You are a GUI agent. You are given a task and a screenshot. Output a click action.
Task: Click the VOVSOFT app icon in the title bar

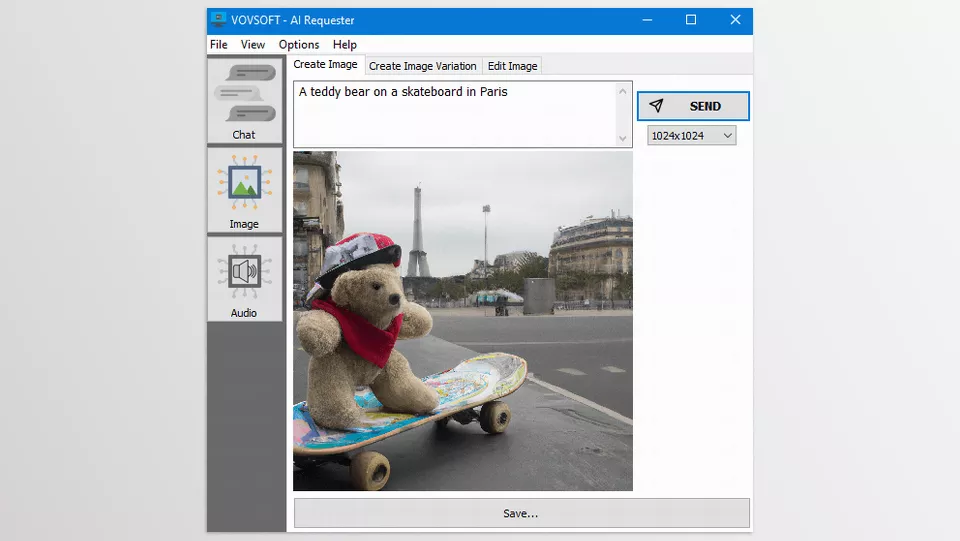[218, 20]
